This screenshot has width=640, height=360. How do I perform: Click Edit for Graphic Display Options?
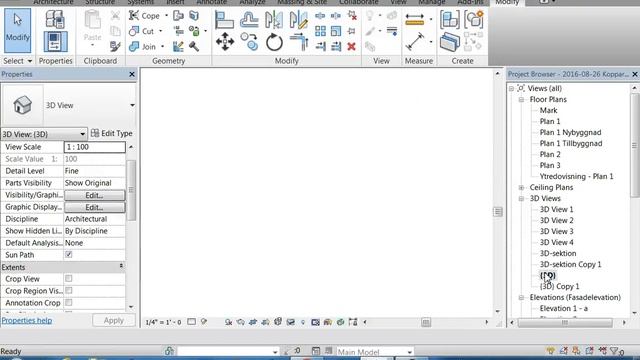click(x=94, y=207)
